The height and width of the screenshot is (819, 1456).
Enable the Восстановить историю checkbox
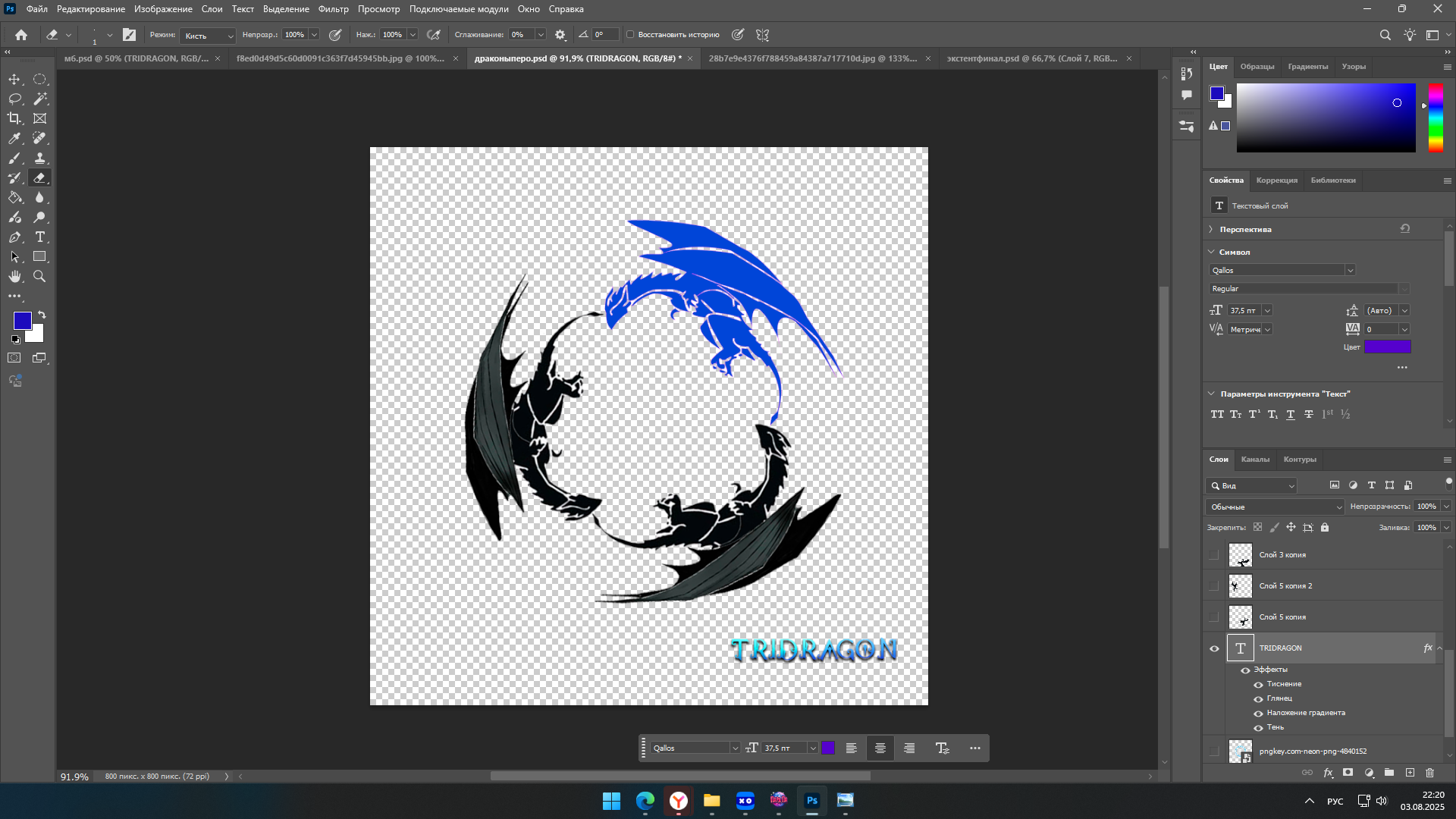click(630, 35)
